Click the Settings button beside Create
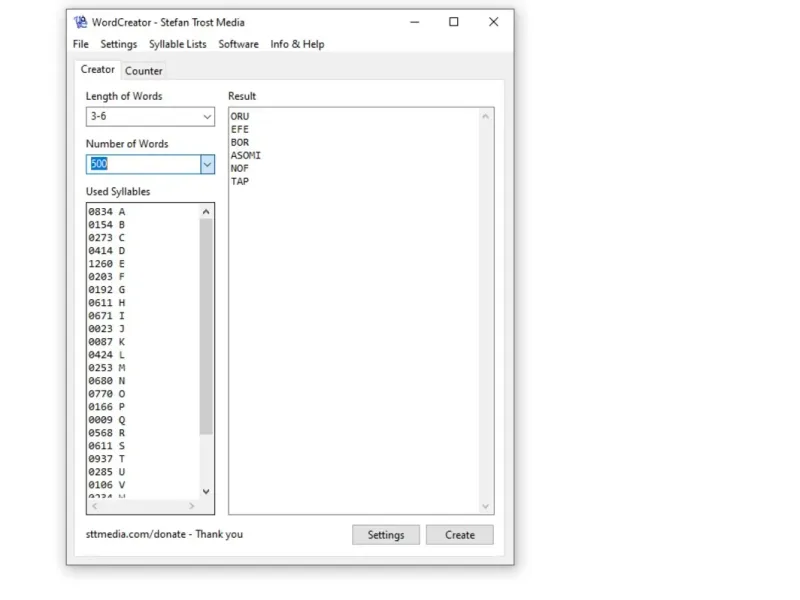Screen dimensions: 800x600 (386, 535)
